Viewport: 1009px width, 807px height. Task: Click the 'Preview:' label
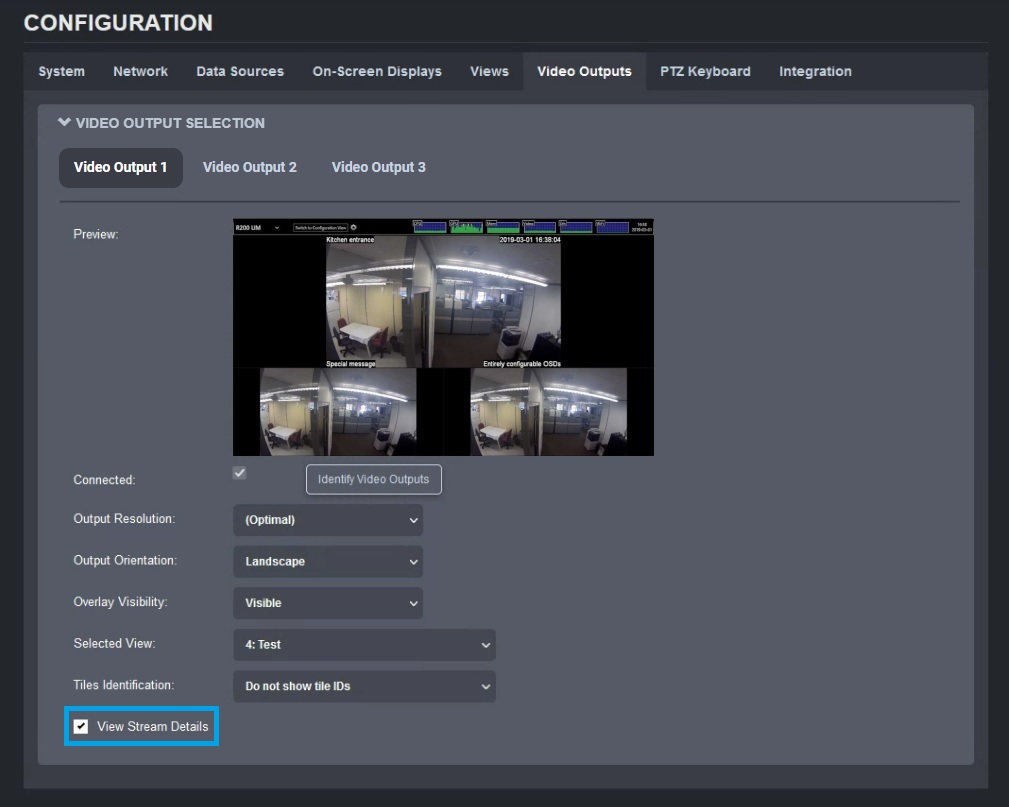96,234
